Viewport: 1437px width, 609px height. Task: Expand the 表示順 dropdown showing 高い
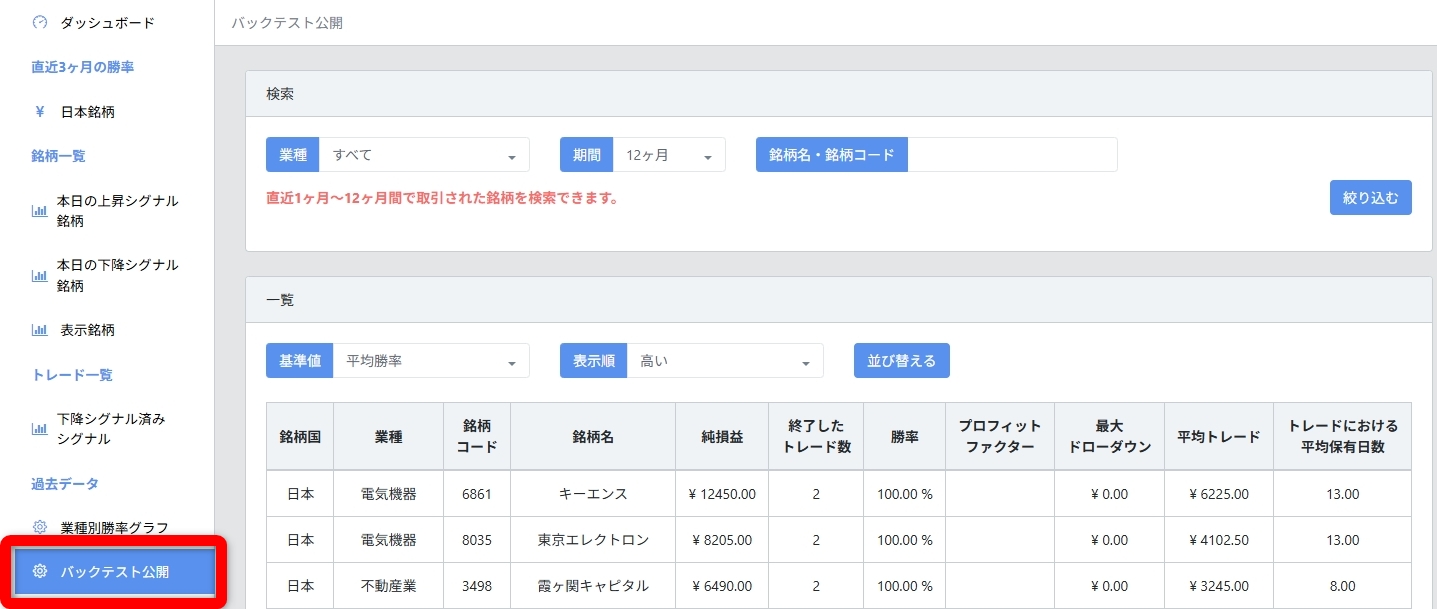pos(724,361)
